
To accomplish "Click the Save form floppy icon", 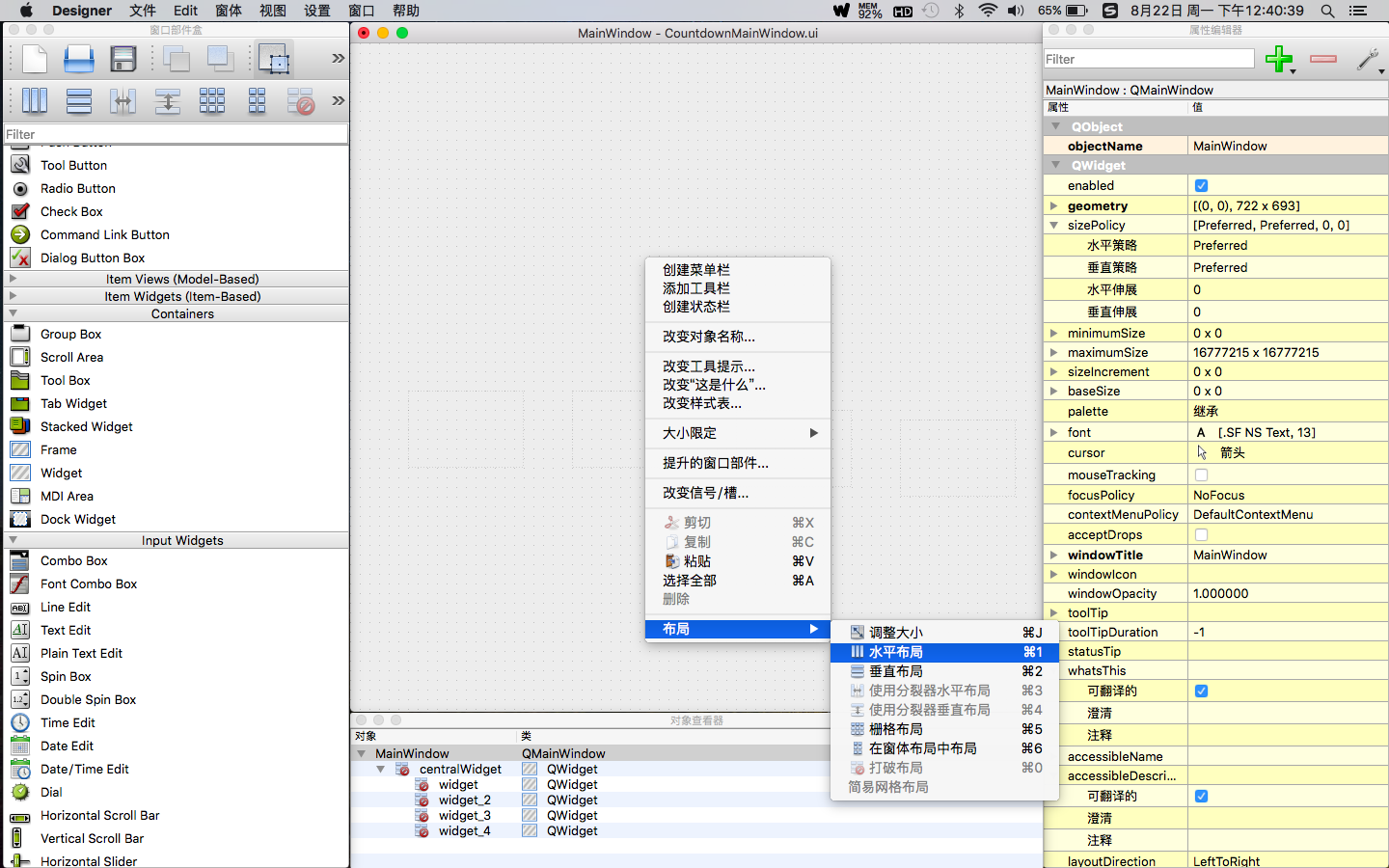I will [123, 59].
